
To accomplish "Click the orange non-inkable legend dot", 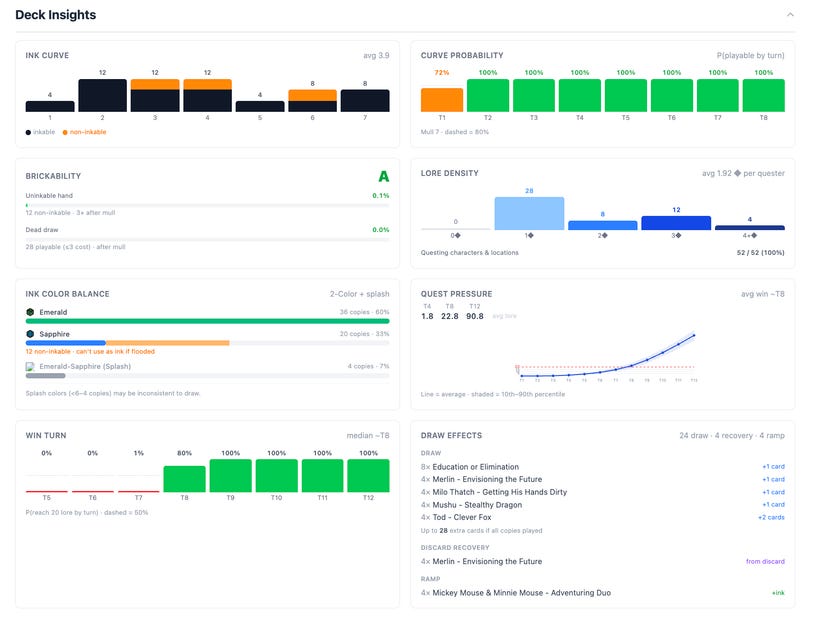I will [x=65, y=132].
